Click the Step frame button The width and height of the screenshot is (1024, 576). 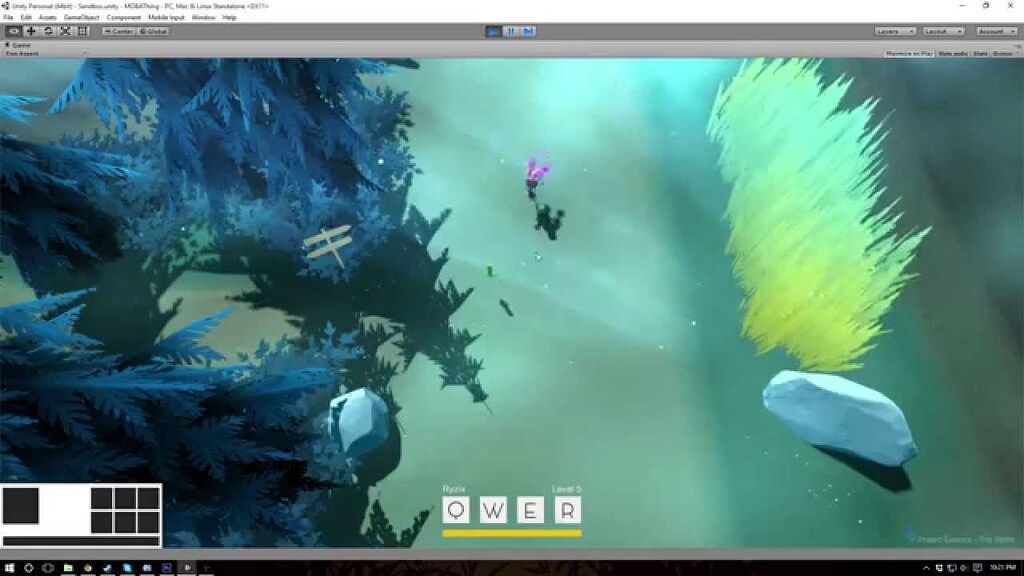528,31
